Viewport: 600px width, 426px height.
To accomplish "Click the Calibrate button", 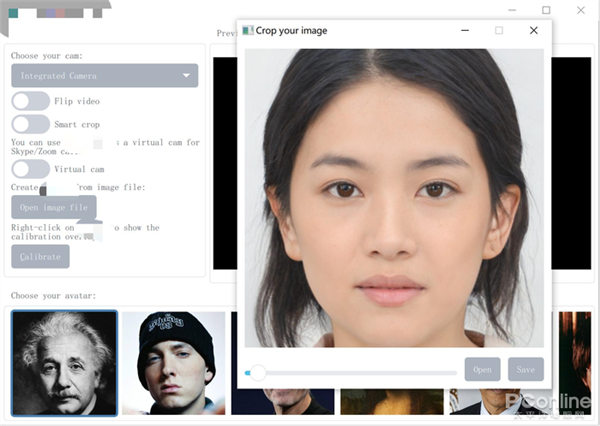I will point(40,256).
